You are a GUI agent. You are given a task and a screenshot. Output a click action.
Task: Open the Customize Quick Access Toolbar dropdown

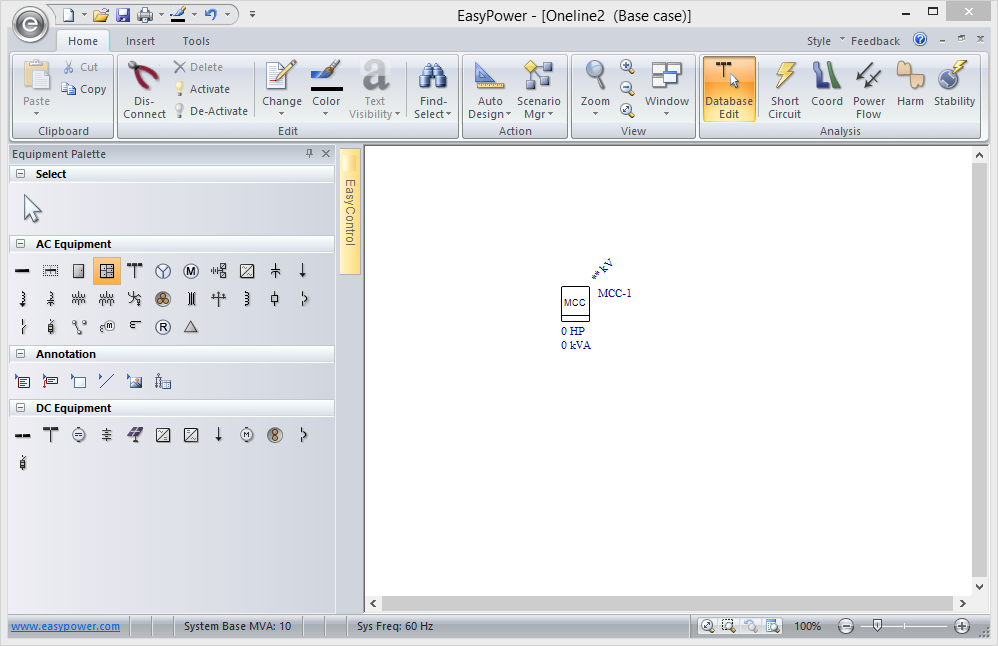(x=253, y=14)
